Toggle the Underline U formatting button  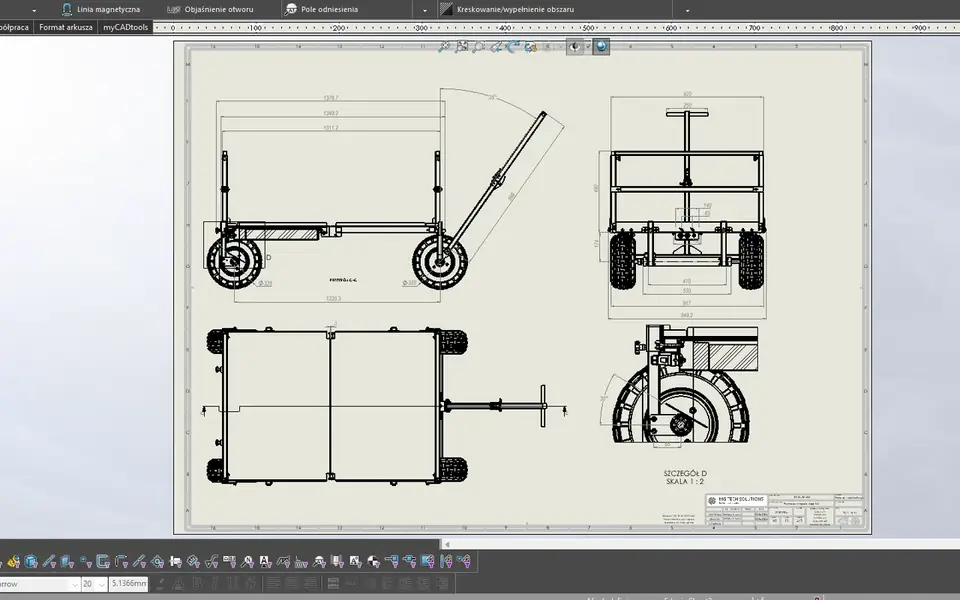(x=233, y=584)
